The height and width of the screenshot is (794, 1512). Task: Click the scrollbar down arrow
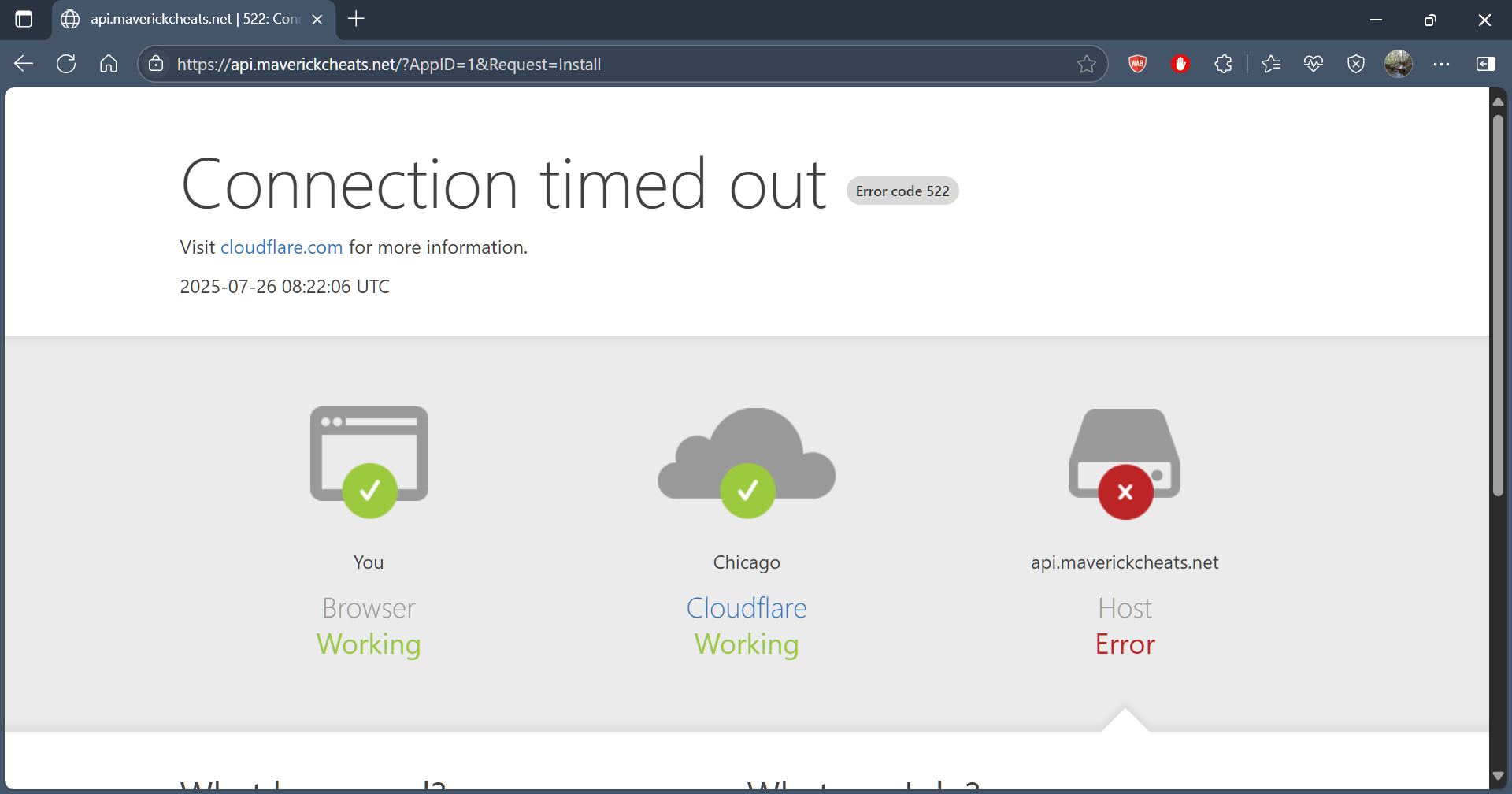[1498, 776]
